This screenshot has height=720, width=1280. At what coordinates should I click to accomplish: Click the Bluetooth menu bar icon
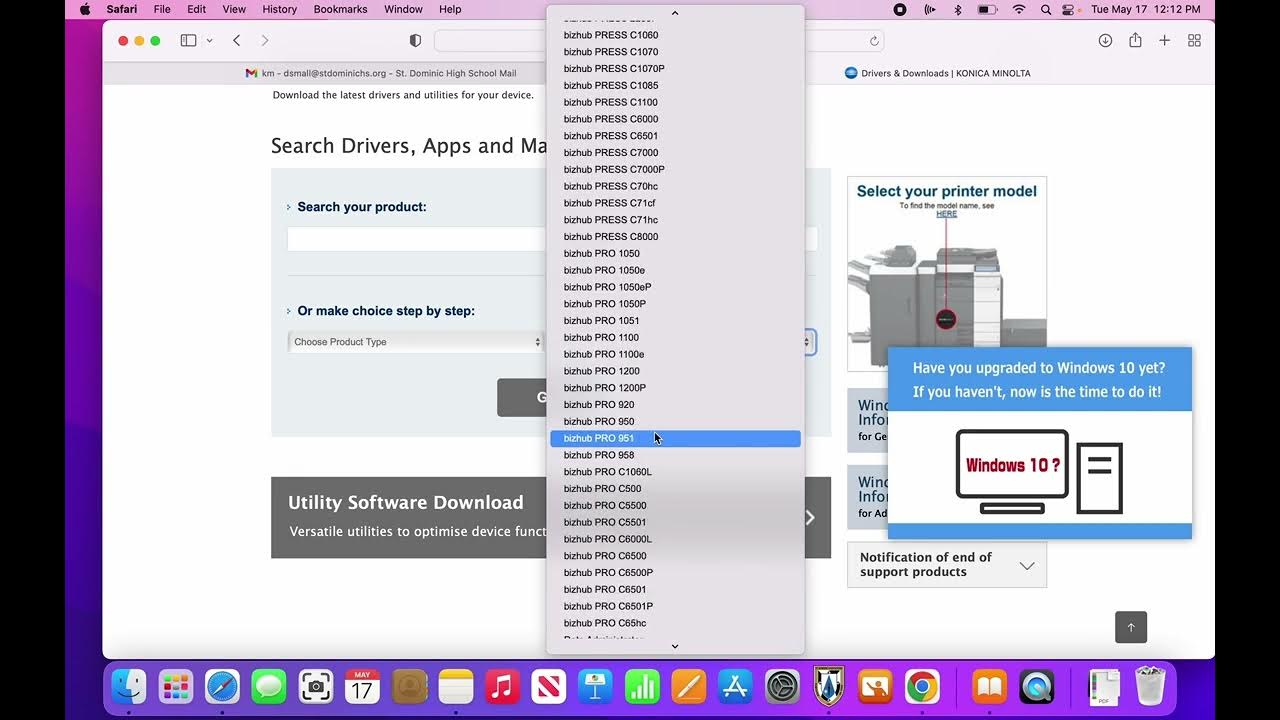[x=957, y=9]
